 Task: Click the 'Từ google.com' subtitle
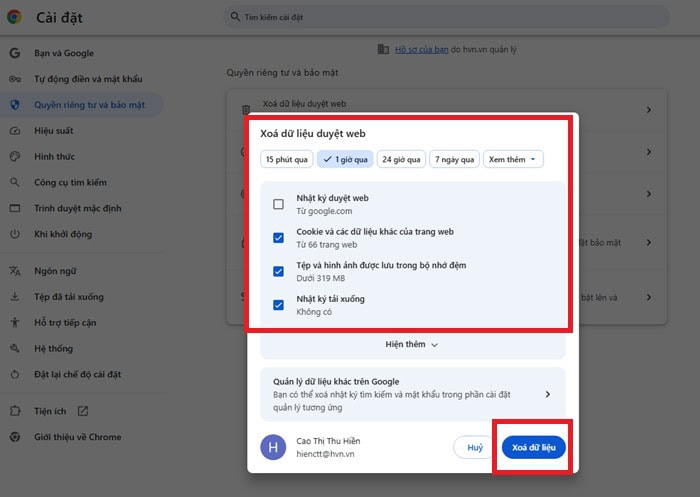(x=324, y=211)
